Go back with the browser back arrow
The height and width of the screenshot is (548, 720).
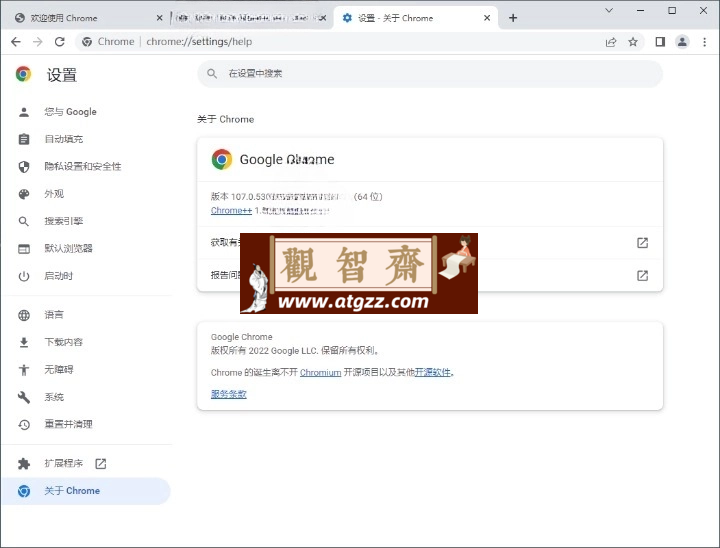coord(16,42)
